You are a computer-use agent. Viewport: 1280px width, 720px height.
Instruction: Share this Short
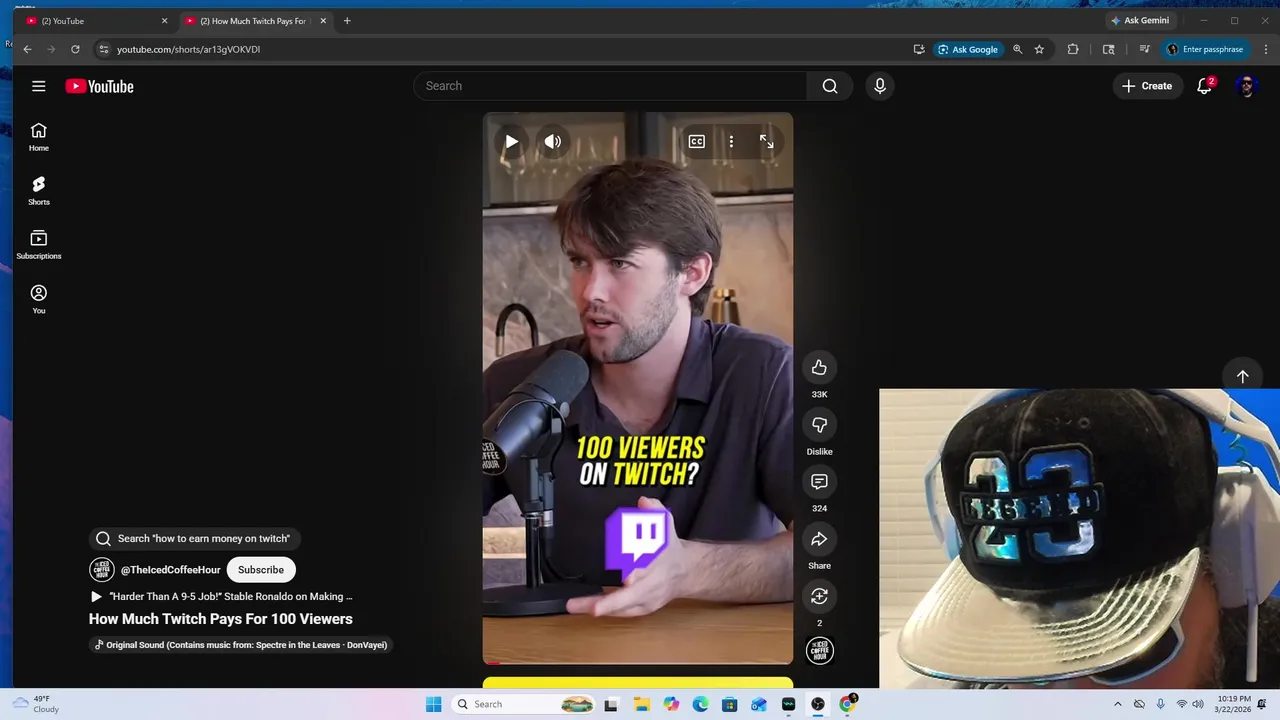(x=819, y=539)
